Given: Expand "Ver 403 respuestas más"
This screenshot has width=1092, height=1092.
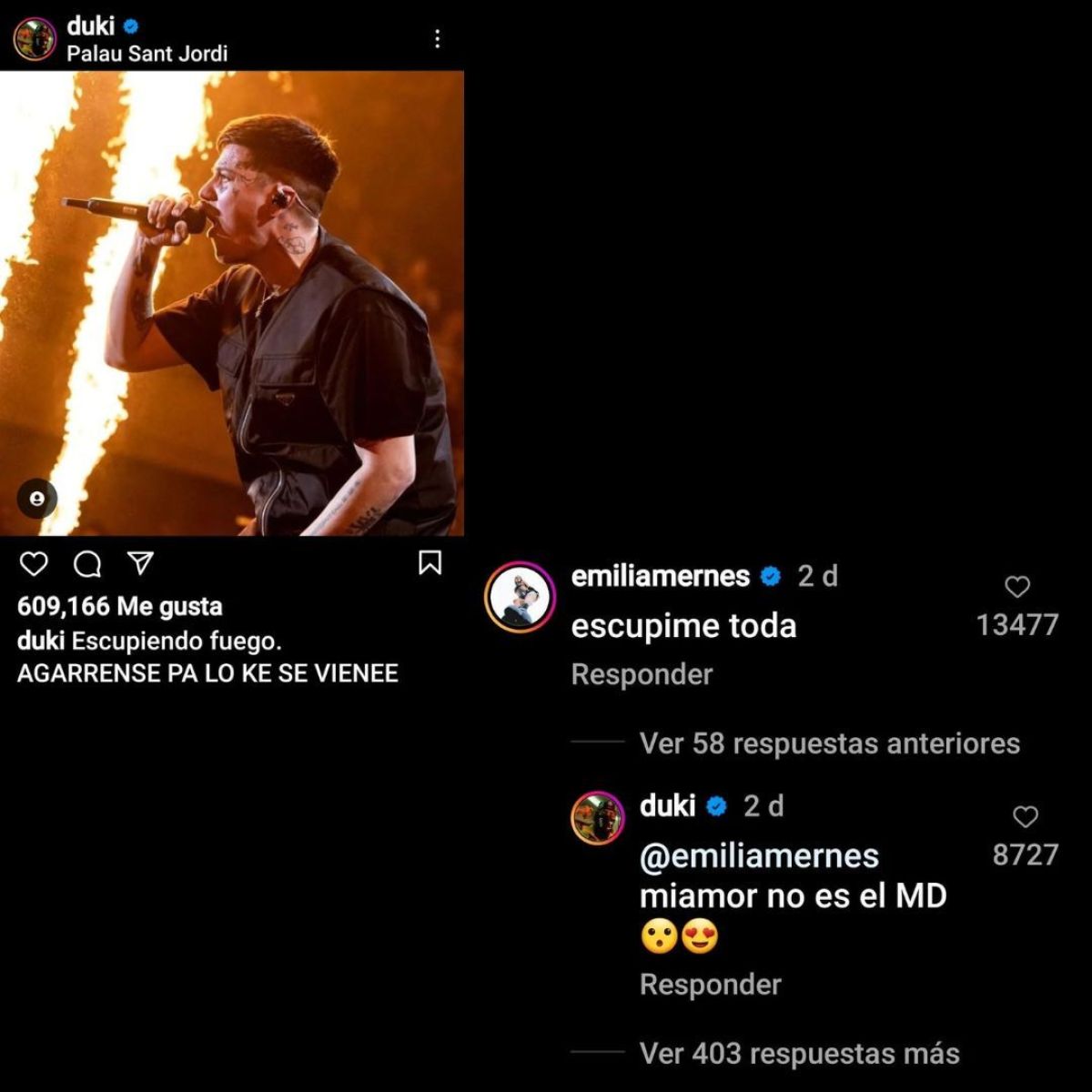Looking at the screenshot, I should [x=799, y=1054].
